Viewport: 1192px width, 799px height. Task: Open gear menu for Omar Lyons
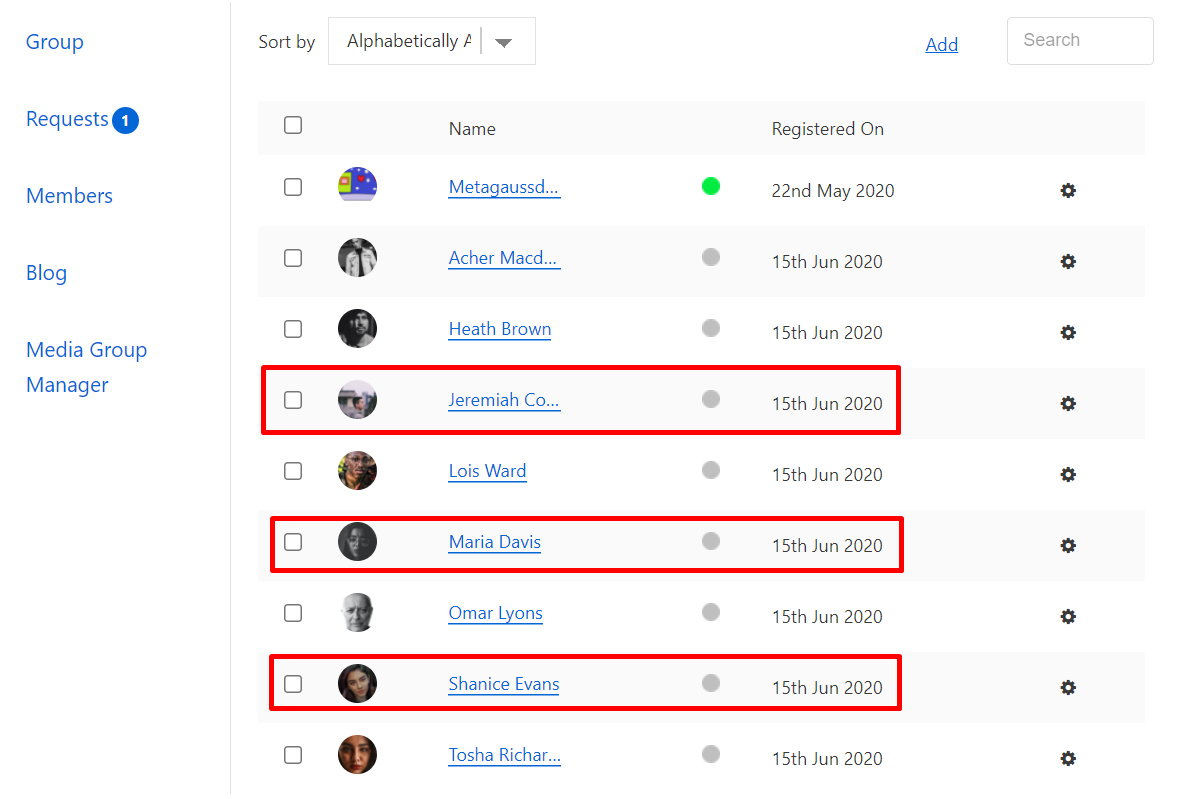(1068, 616)
